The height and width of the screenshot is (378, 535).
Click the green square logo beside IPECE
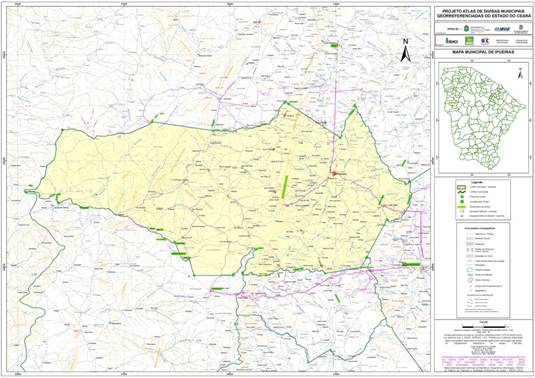(469, 41)
